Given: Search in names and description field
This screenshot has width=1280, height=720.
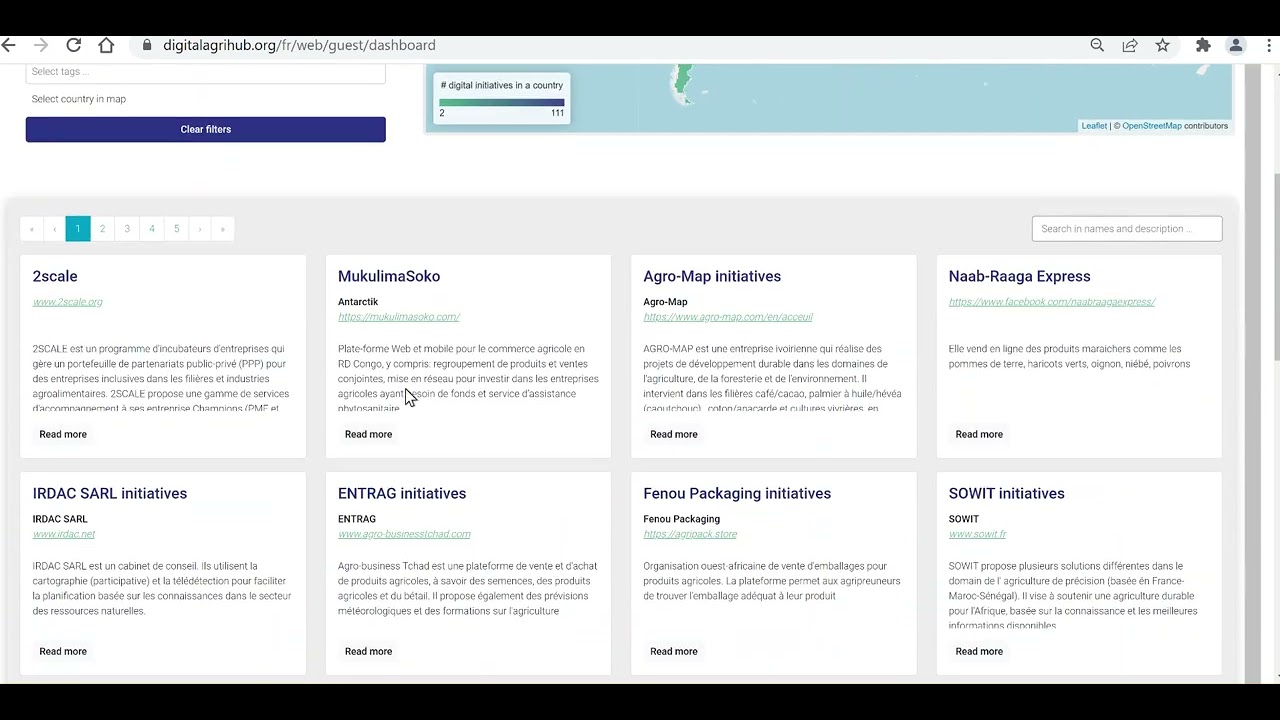Looking at the screenshot, I should pos(1127,229).
